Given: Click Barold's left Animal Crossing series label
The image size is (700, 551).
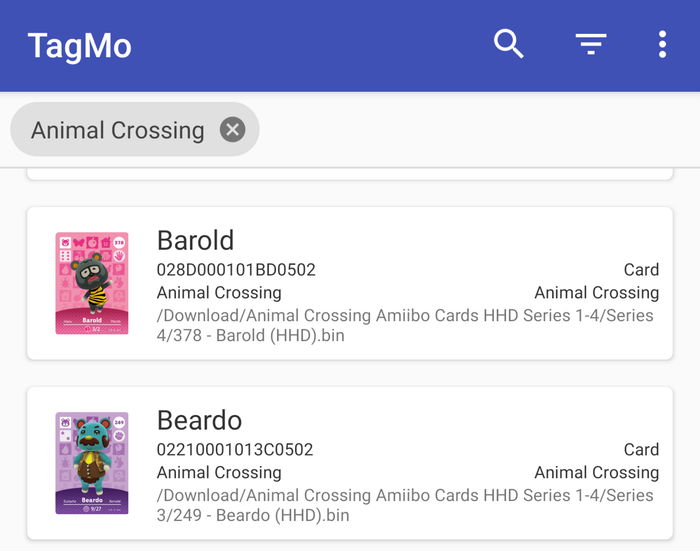Looking at the screenshot, I should (219, 293).
